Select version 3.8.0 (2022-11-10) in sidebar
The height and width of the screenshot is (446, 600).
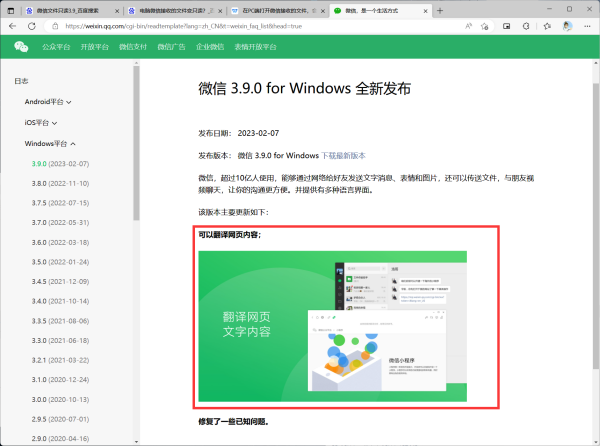61,183
